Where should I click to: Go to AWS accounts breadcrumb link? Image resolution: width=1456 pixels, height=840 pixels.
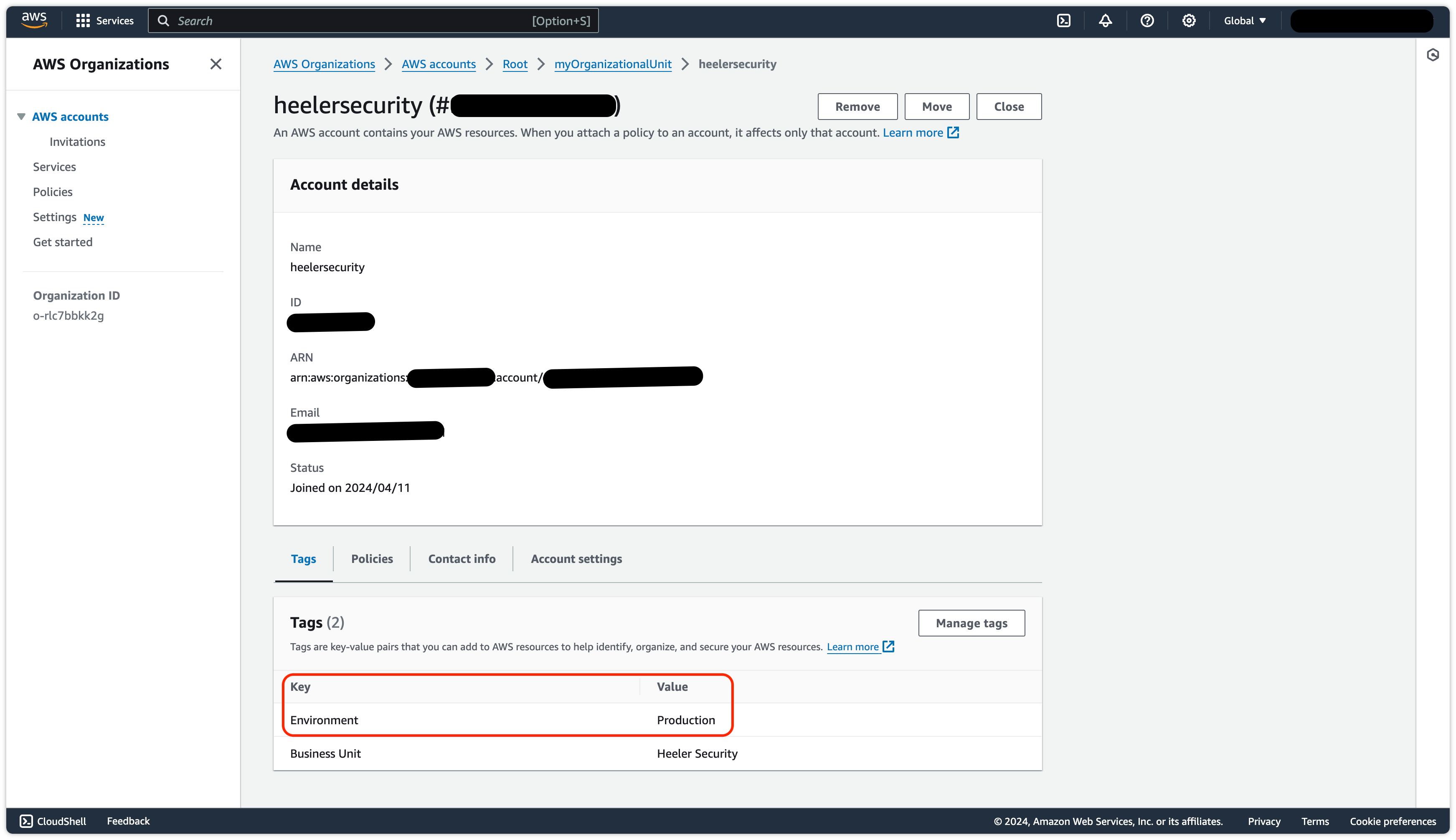[x=439, y=64]
